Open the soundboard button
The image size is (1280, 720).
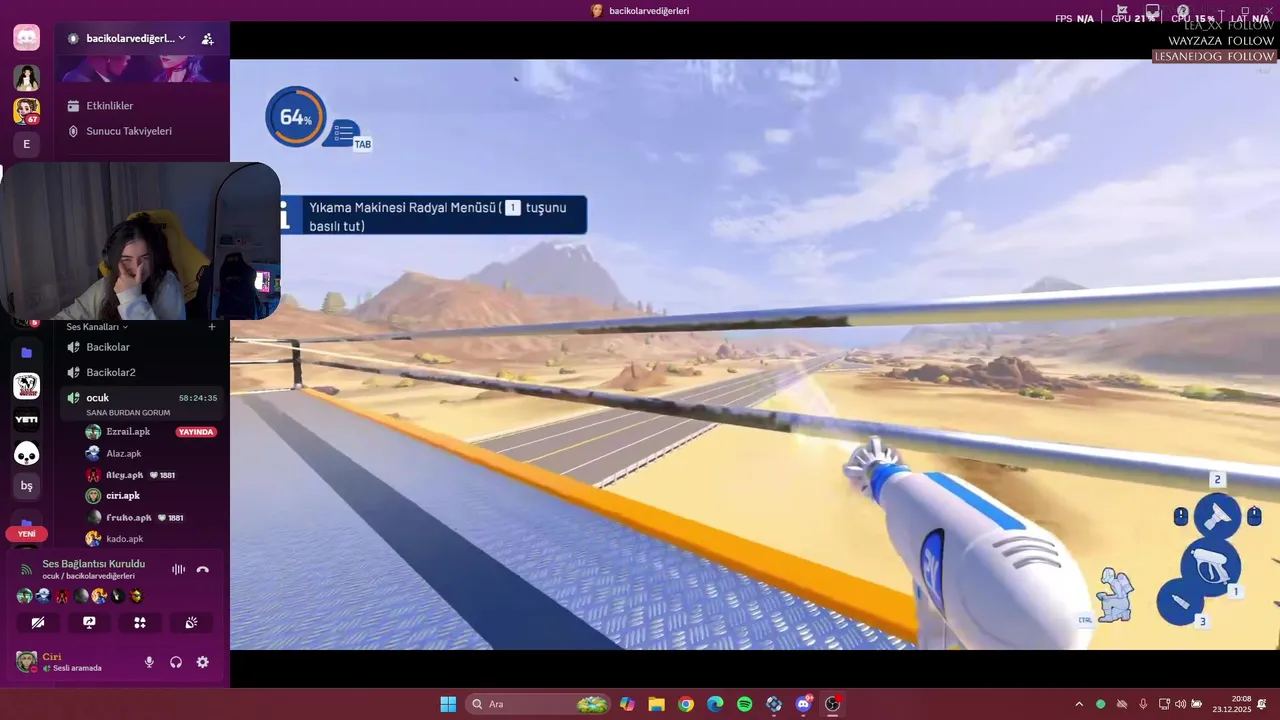pos(191,622)
